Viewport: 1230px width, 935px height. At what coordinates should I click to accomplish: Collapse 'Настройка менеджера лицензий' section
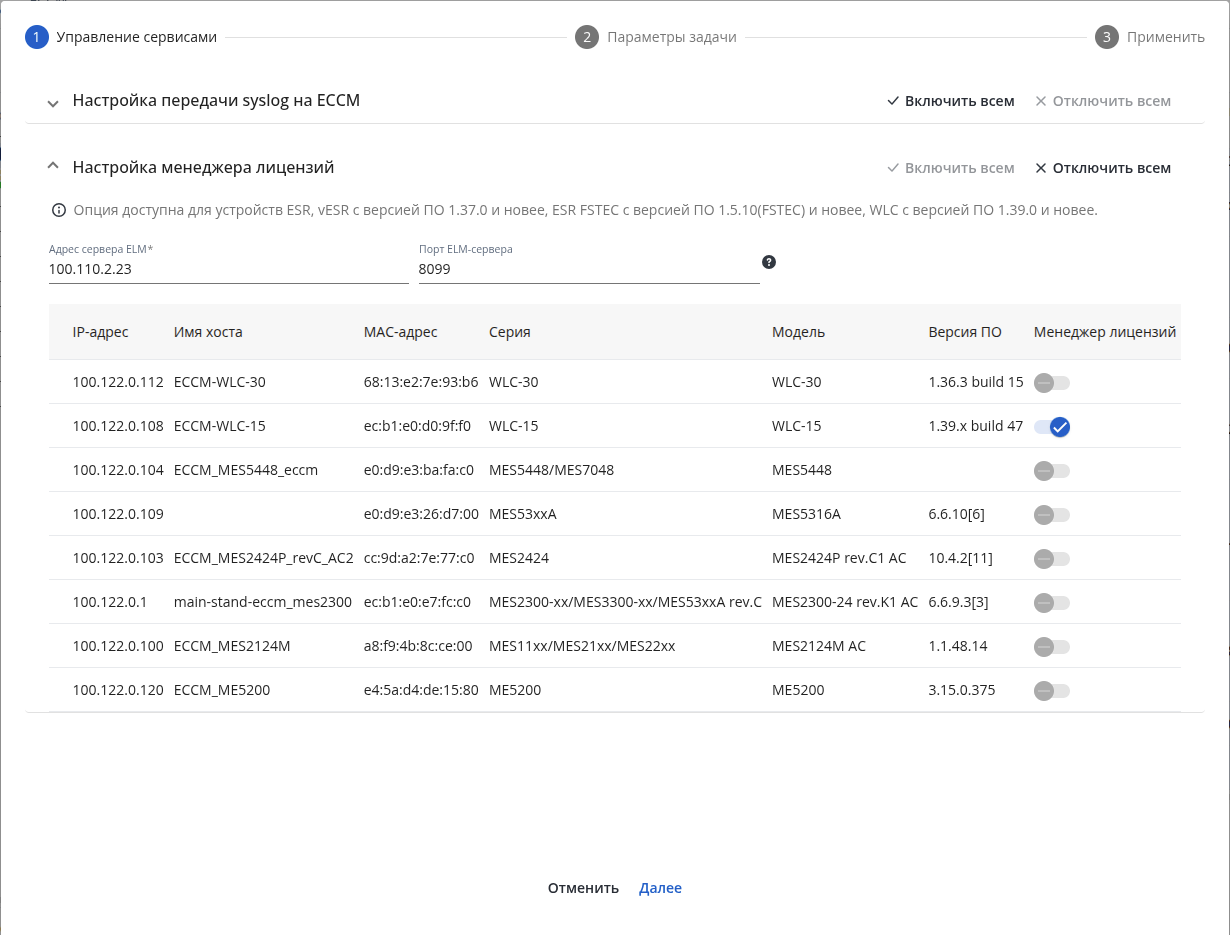pyautogui.click(x=53, y=167)
